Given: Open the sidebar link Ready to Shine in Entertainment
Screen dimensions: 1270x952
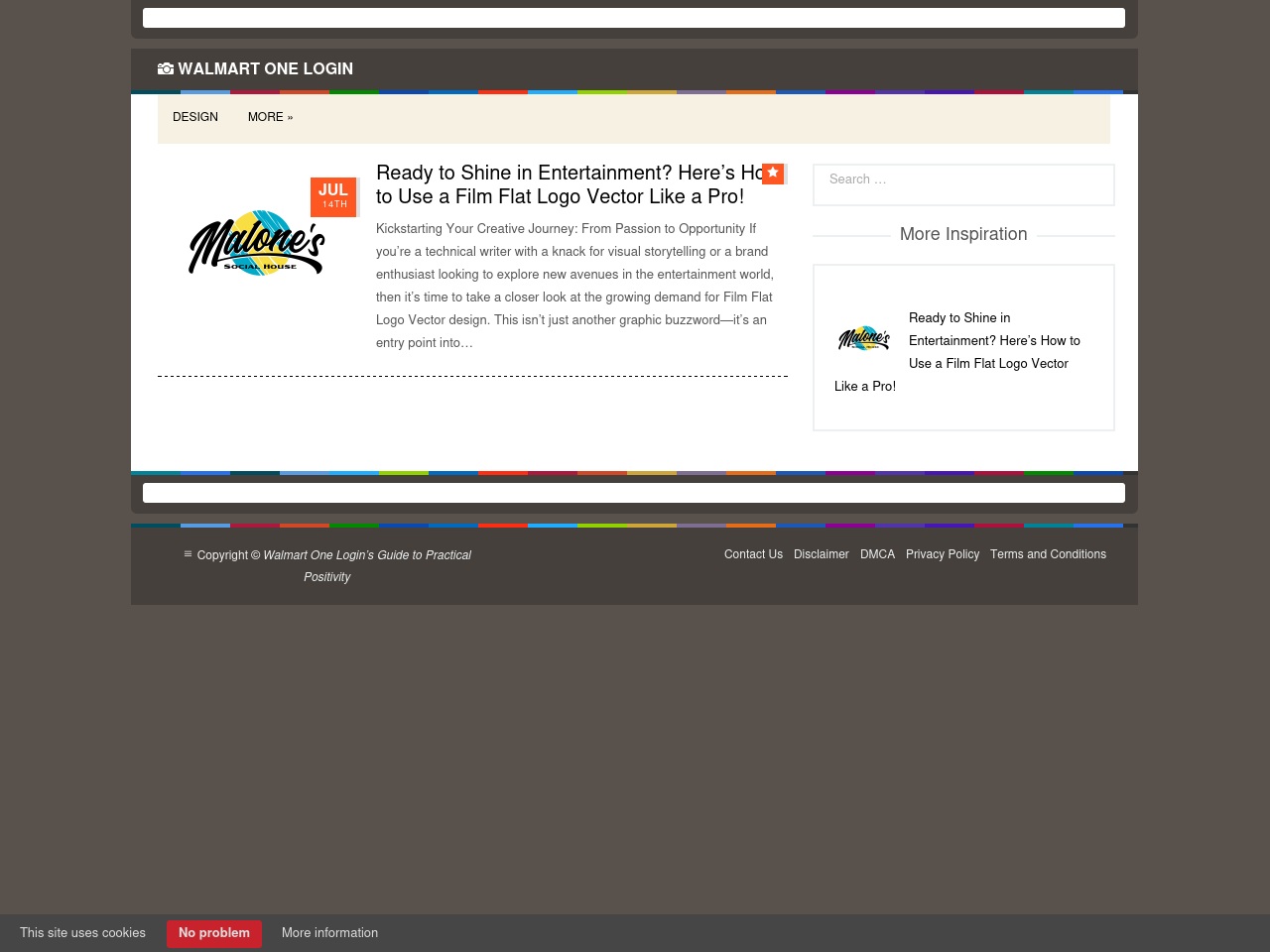Looking at the screenshot, I should (957, 352).
